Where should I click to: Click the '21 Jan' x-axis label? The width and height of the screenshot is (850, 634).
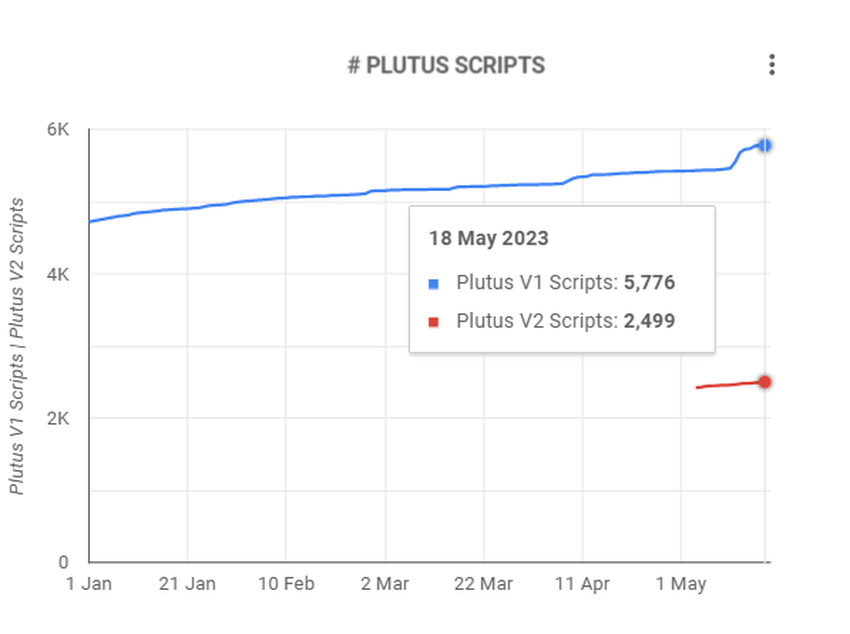coord(187,584)
